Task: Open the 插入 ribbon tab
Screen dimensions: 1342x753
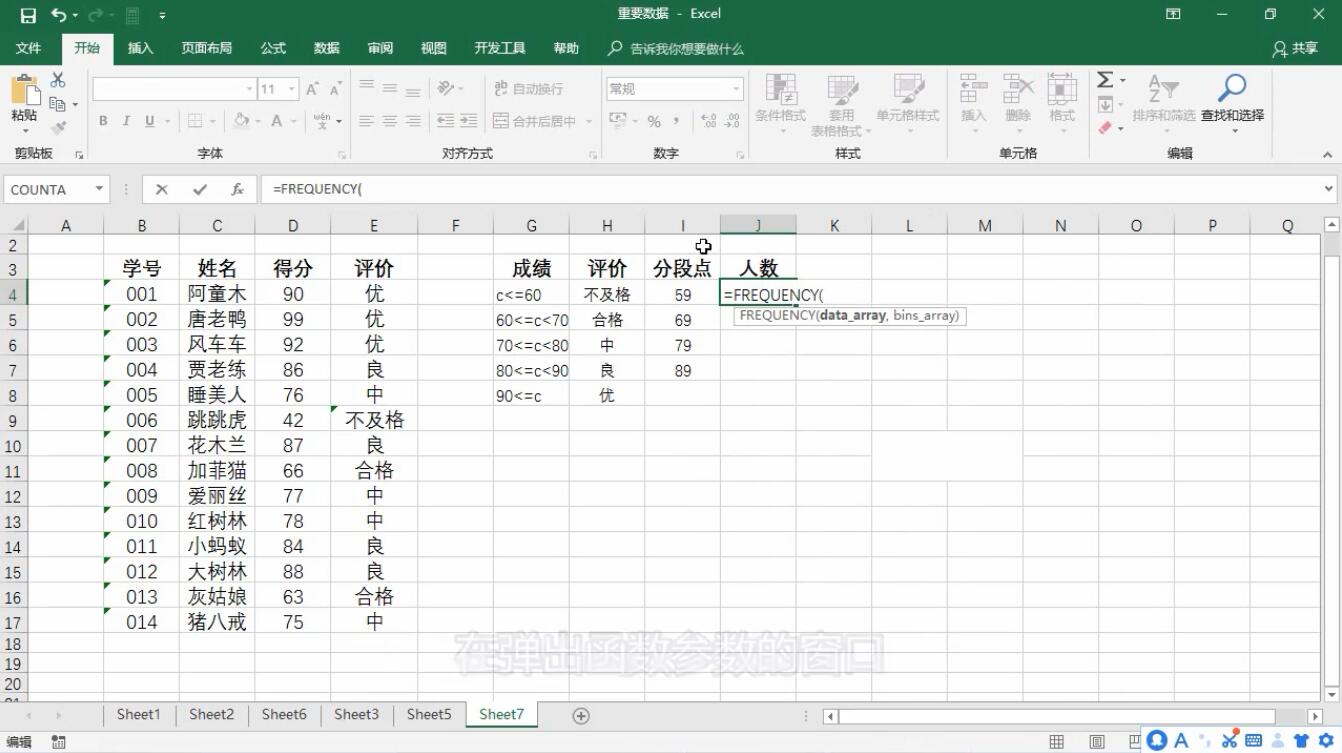Action: pyautogui.click(x=141, y=48)
